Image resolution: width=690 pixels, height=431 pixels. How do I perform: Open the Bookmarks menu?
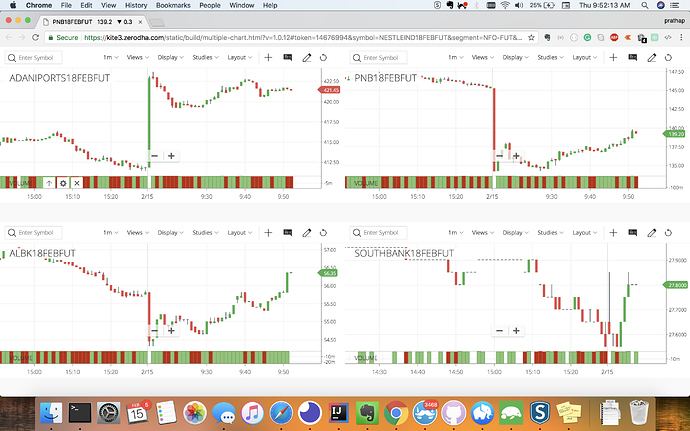click(173, 5)
